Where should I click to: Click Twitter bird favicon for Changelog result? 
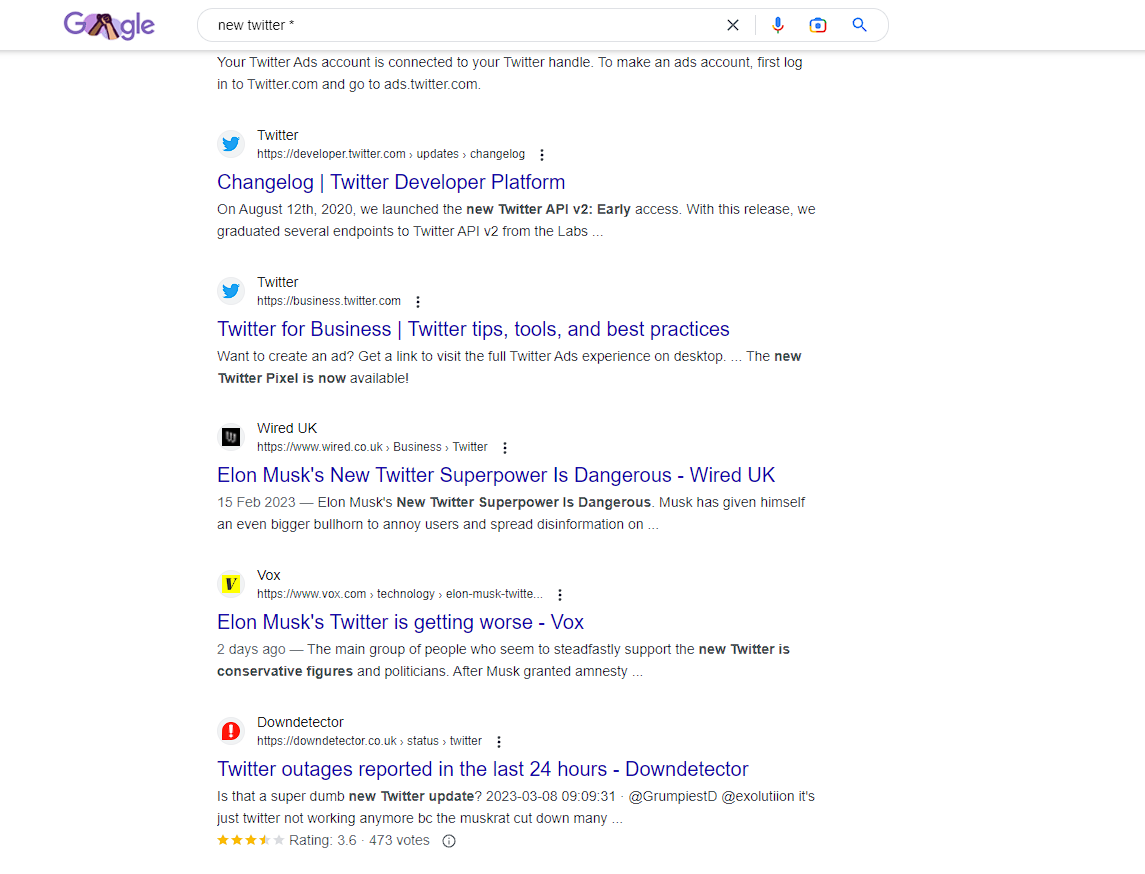[x=231, y=144]
